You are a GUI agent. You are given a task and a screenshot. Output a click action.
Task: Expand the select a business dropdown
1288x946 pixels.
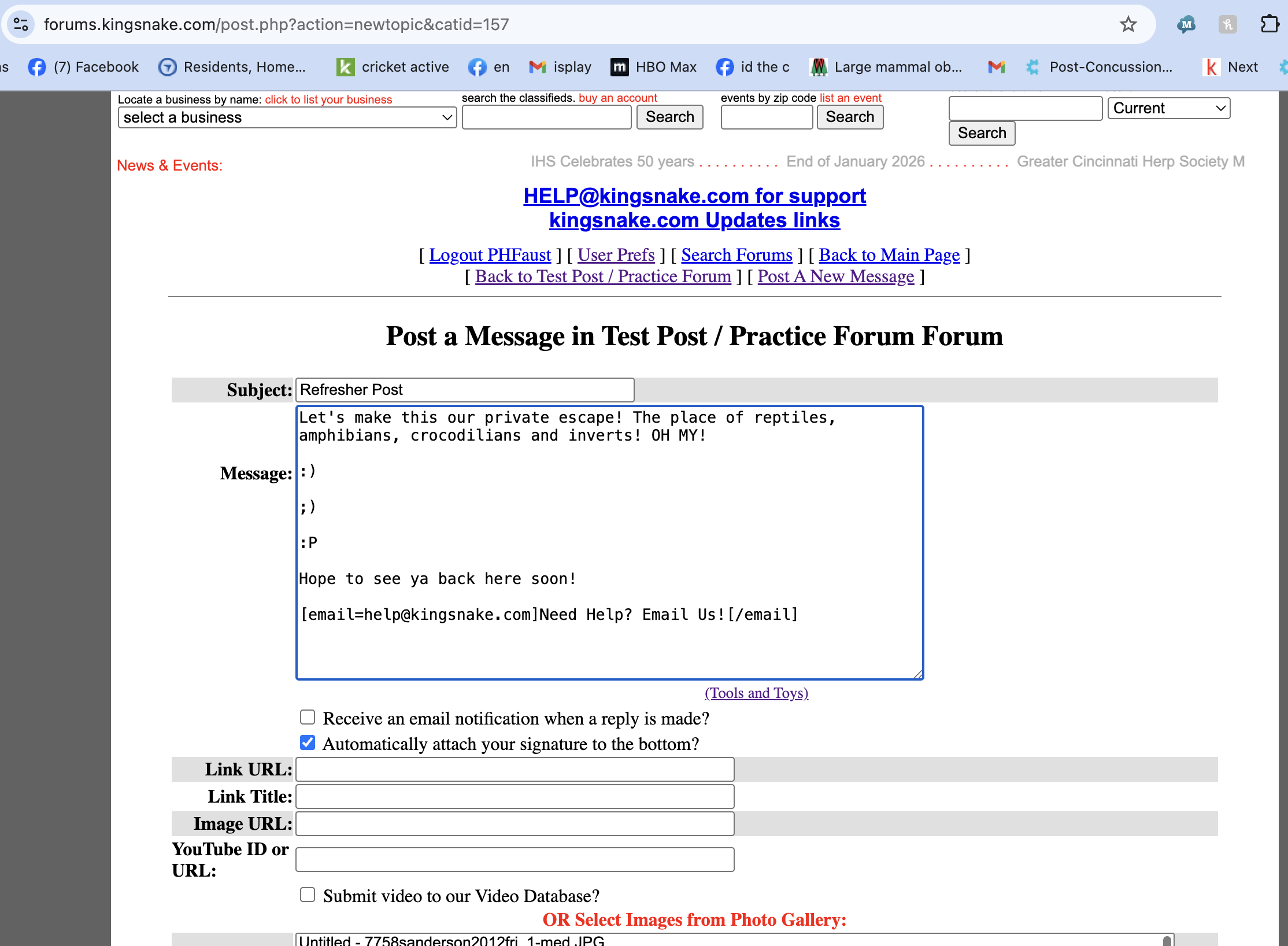click(287, 117)
